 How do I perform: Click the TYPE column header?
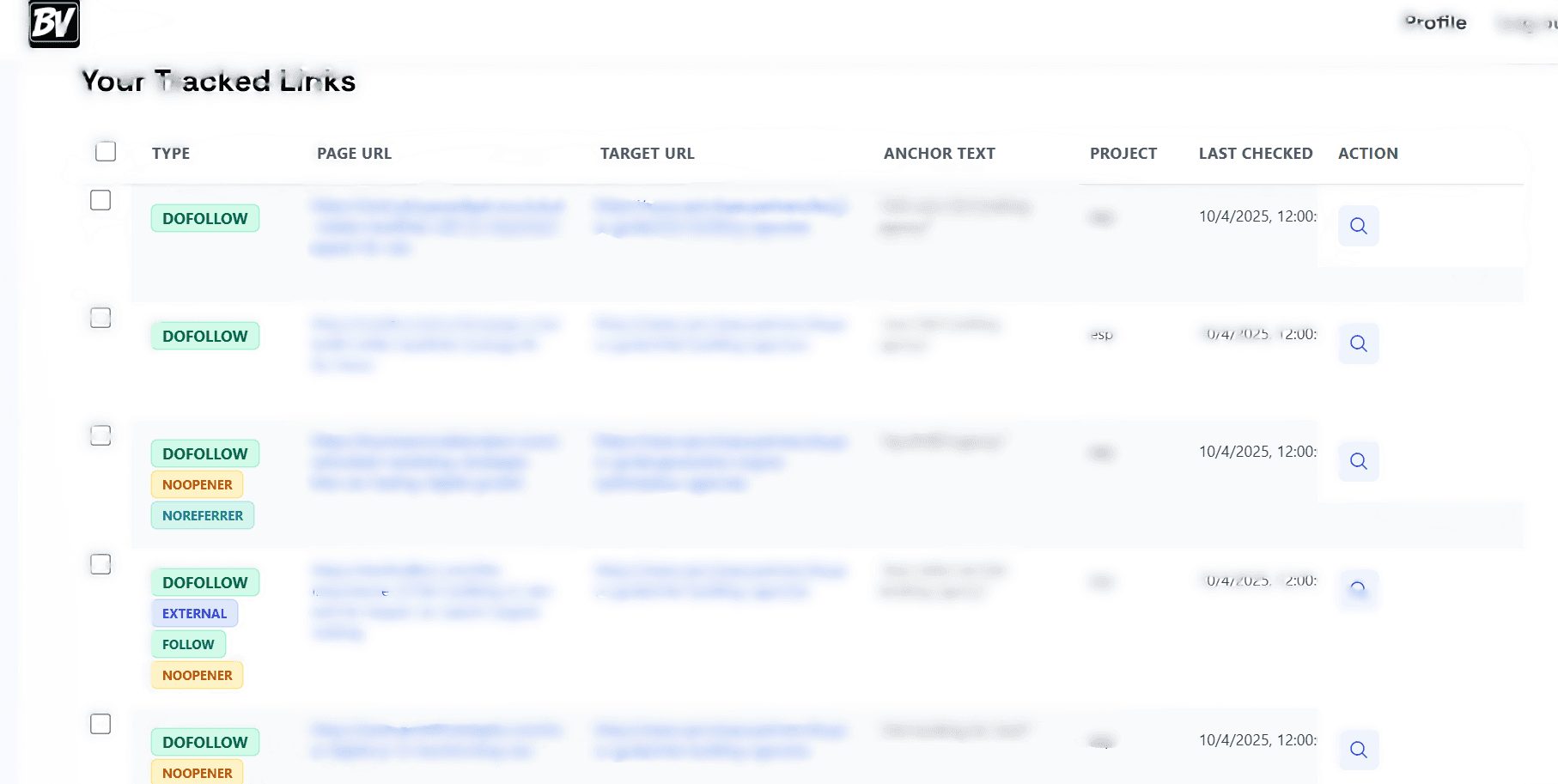(171, 154)
